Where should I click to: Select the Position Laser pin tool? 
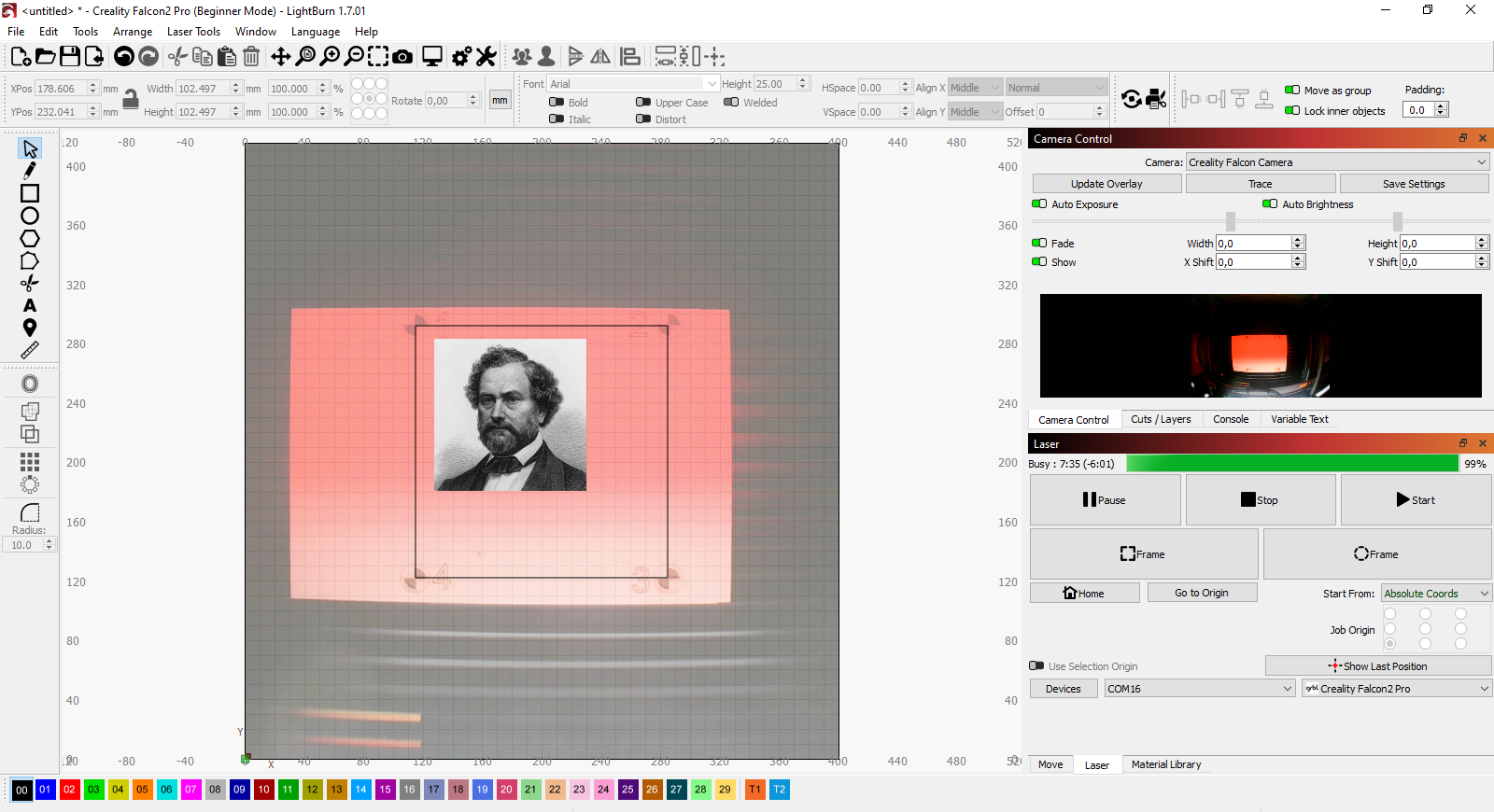[30, 328]
